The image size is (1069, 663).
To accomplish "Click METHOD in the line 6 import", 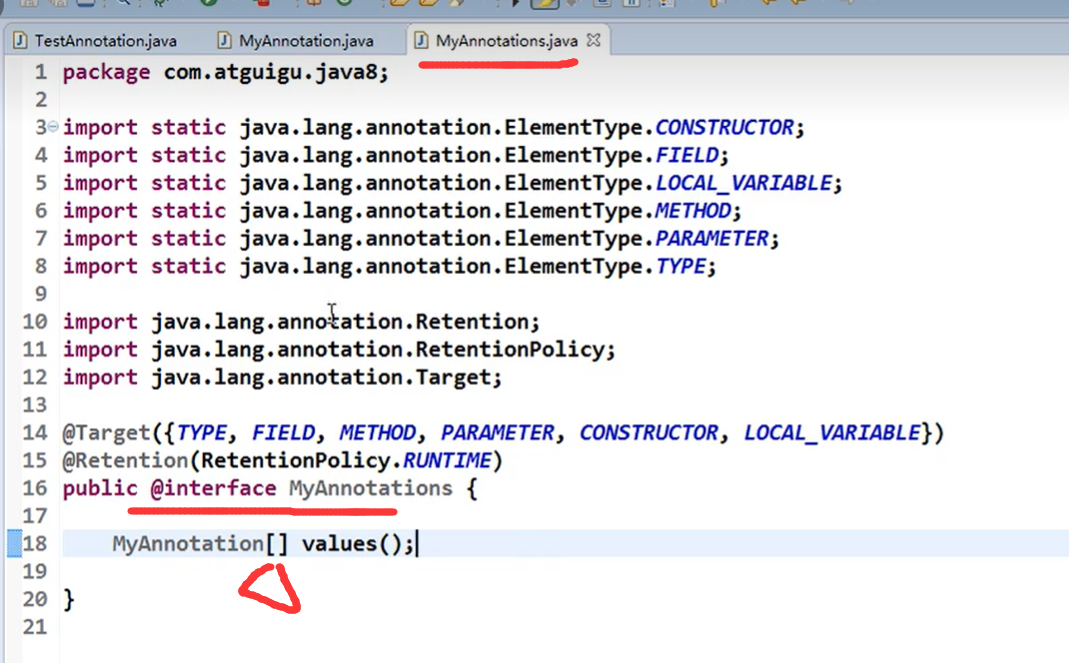I will coord(693,211).
